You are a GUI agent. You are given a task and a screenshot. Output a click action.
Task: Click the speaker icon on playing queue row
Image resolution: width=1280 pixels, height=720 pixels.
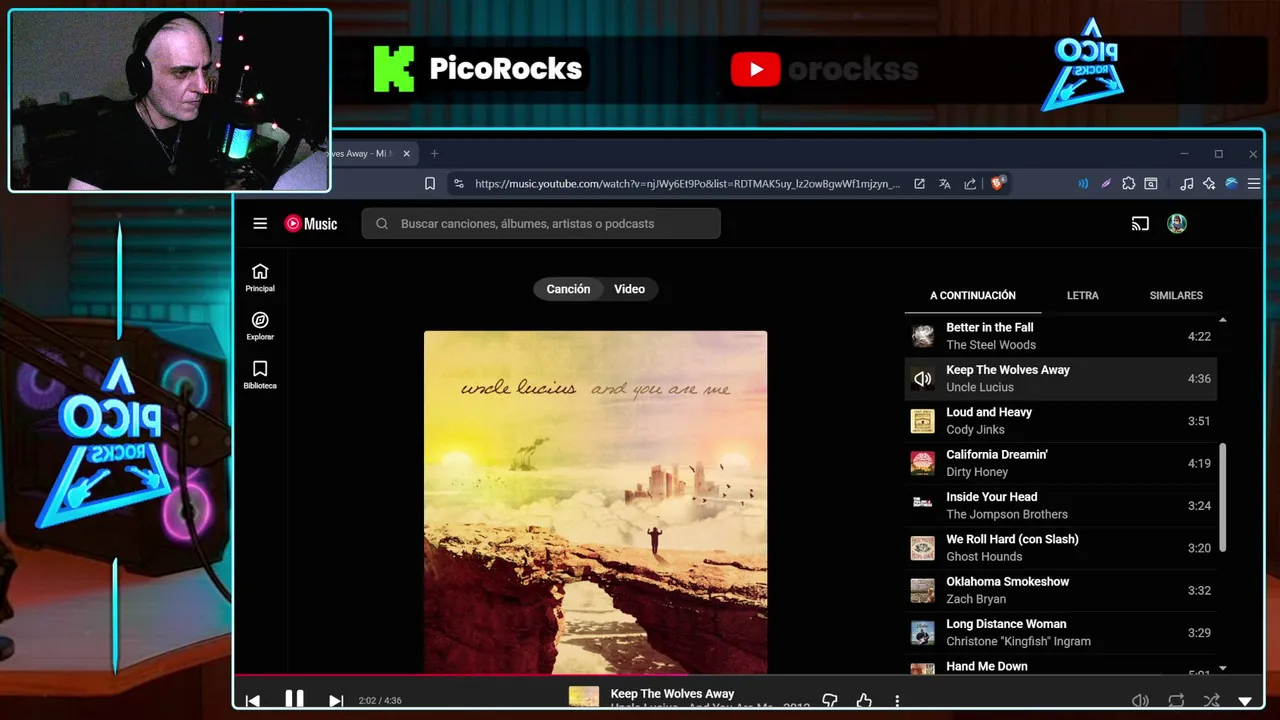click(922, 379)
